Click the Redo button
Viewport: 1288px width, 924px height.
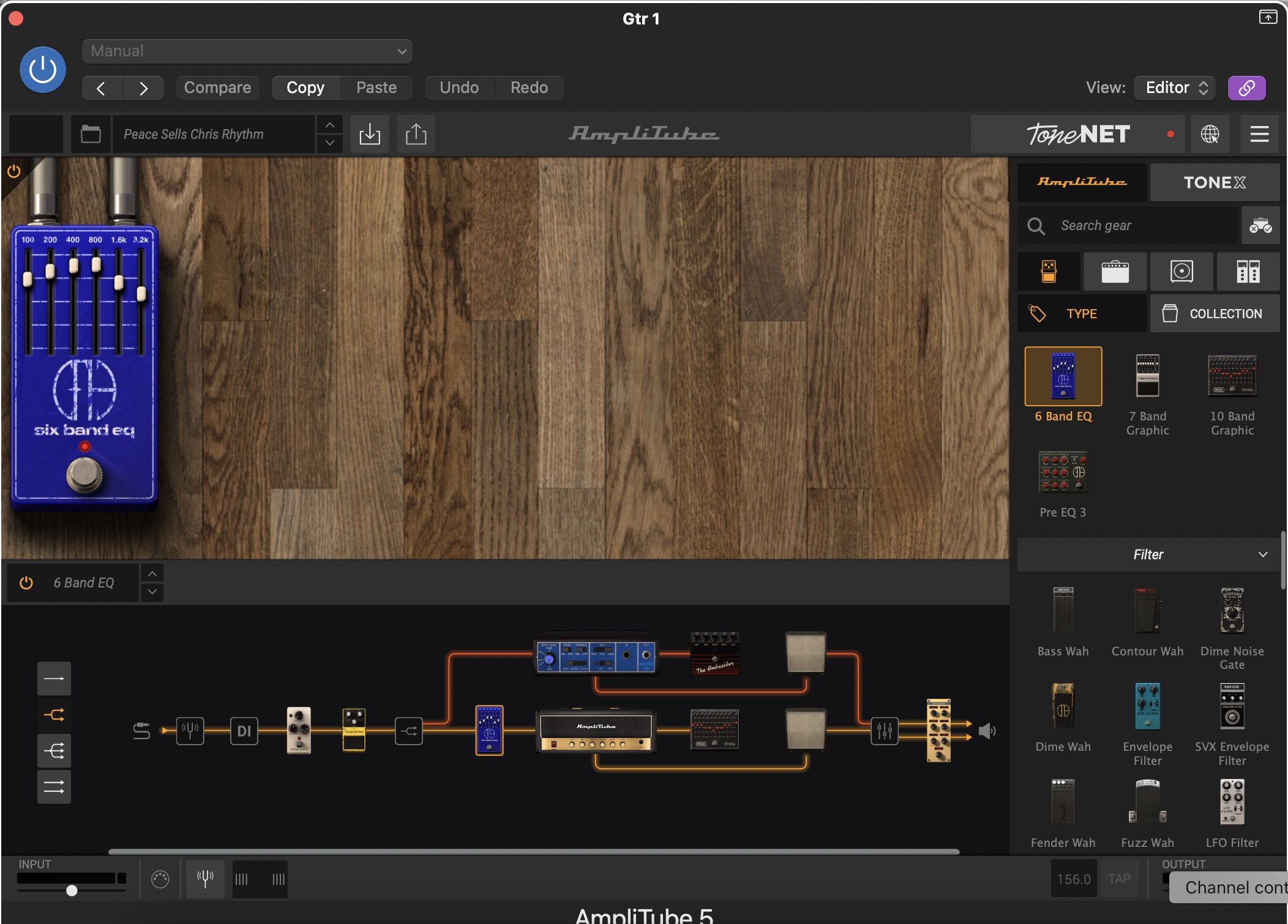pos(529,88)
